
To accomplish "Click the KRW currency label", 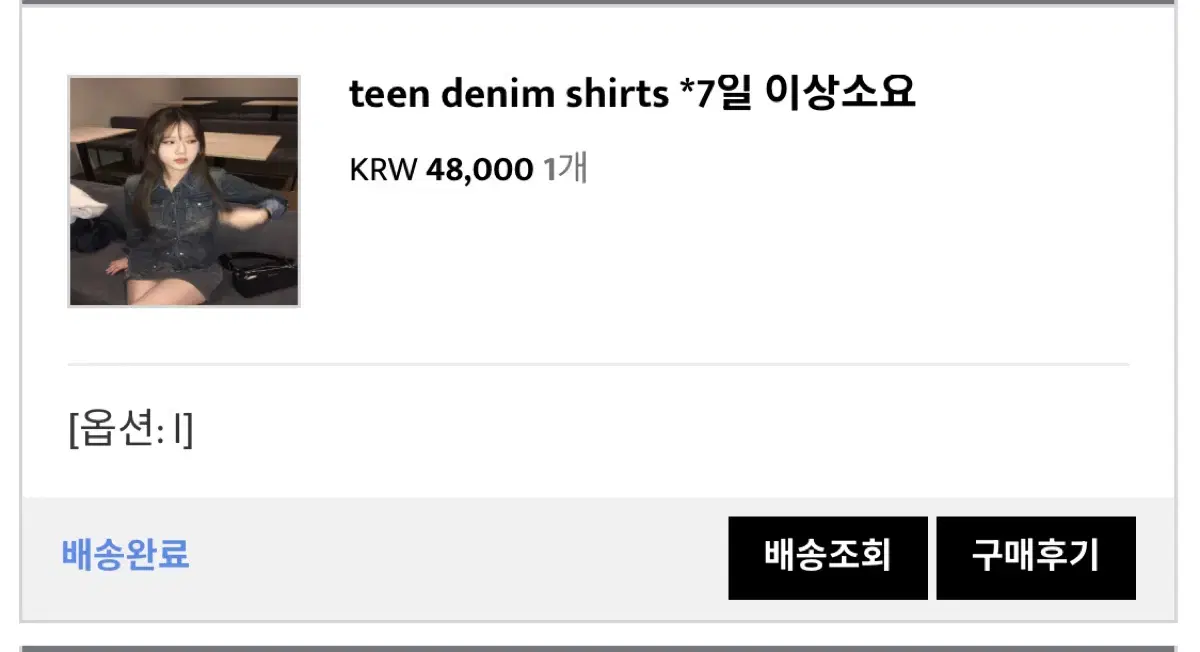I will 383,170.
